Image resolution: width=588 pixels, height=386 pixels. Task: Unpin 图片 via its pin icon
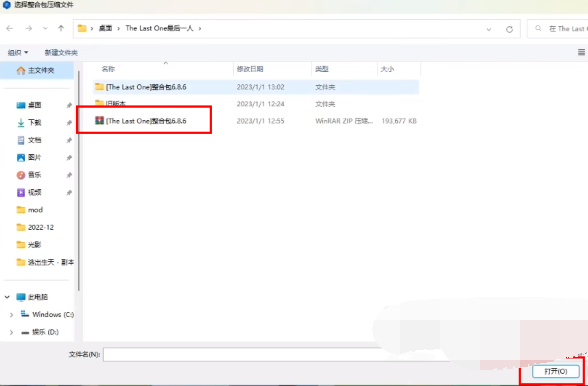[x=69, y=158]
